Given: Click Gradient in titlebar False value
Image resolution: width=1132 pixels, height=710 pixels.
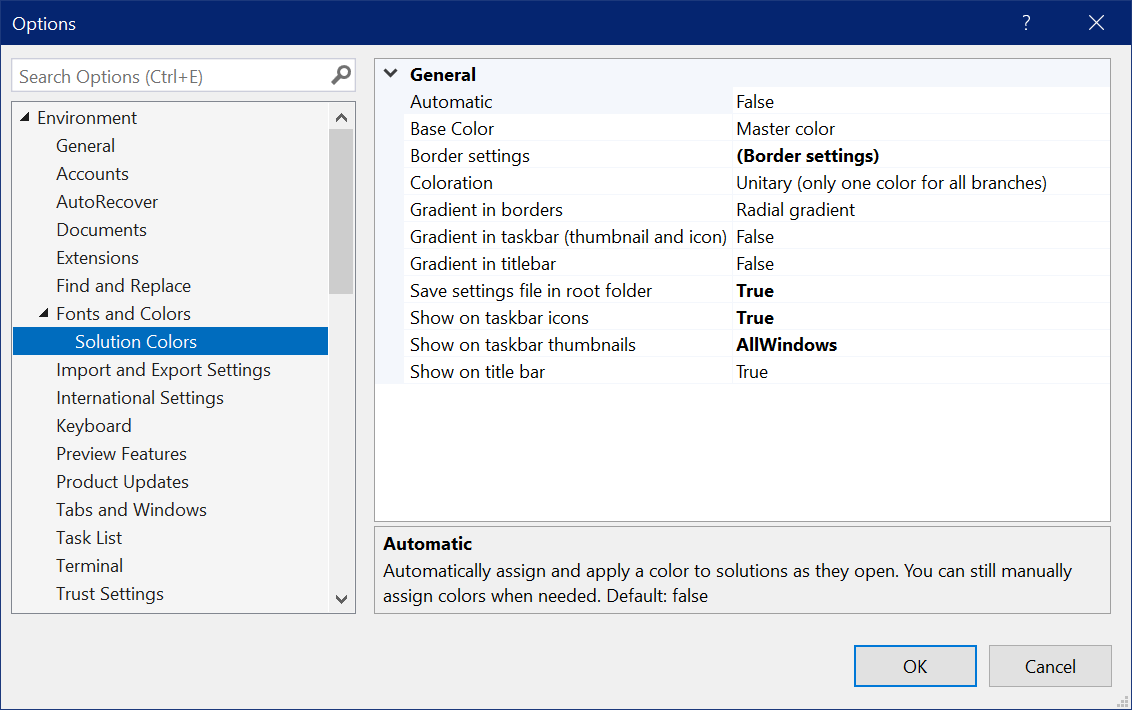Looking at the screenshot, I should (755, 264).
